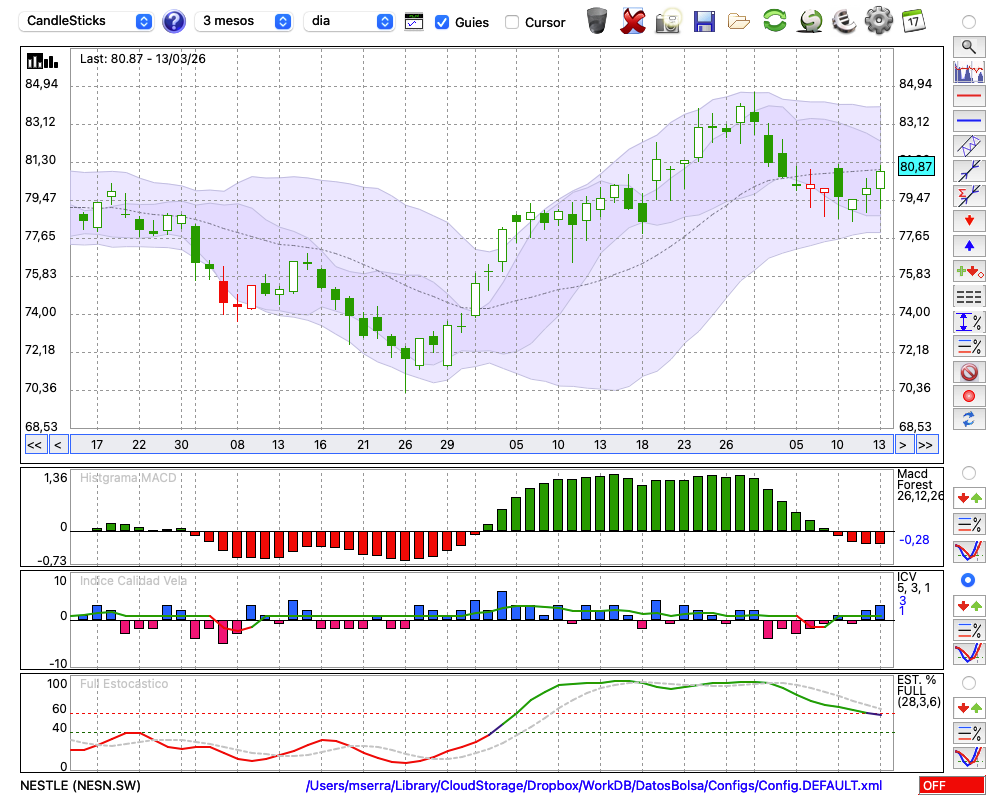Image resolution: width=1000 pixels, height=800 pixels.
Task: Open the gear settings icon
Action: (x=878, y=20)
